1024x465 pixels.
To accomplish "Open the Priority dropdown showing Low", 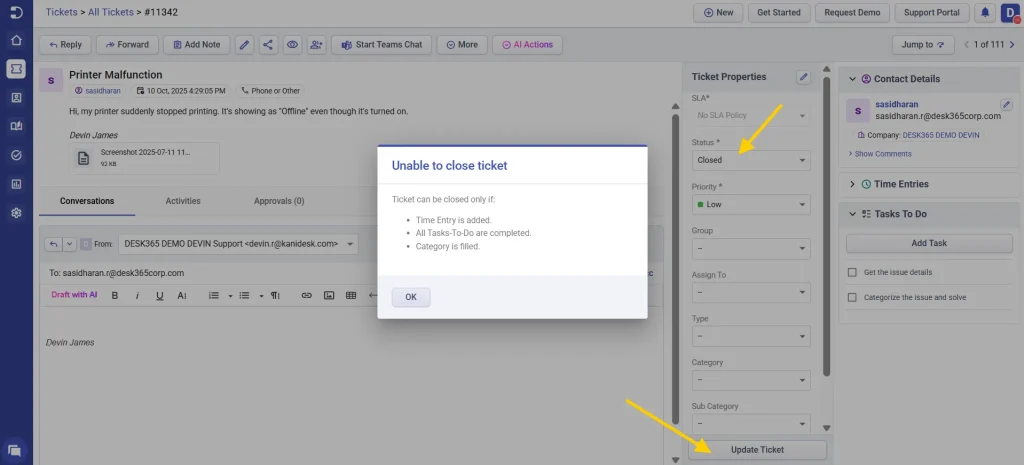I will [751, 205].
